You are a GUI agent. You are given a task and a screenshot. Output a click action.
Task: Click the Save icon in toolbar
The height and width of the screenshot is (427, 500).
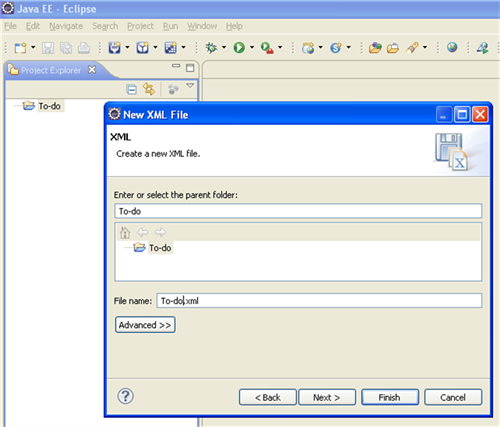[x=48, y=48]
